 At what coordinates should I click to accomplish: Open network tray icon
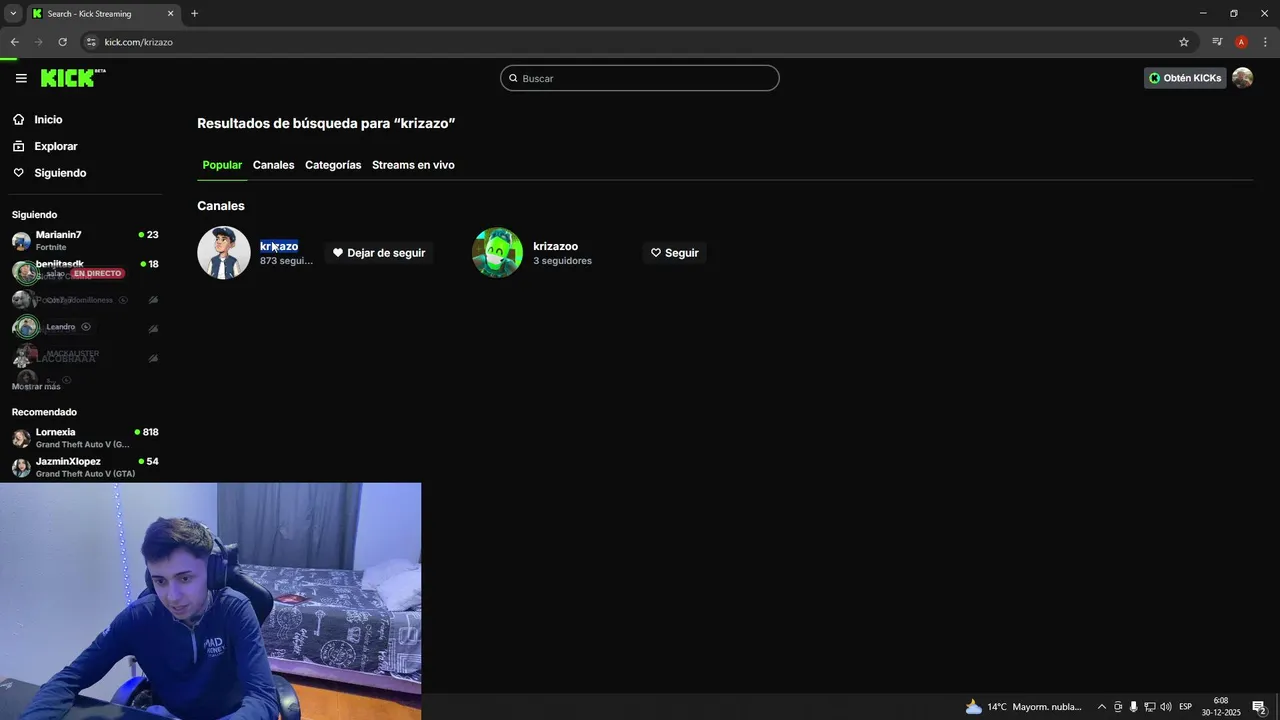click(x=1150, y=707)
